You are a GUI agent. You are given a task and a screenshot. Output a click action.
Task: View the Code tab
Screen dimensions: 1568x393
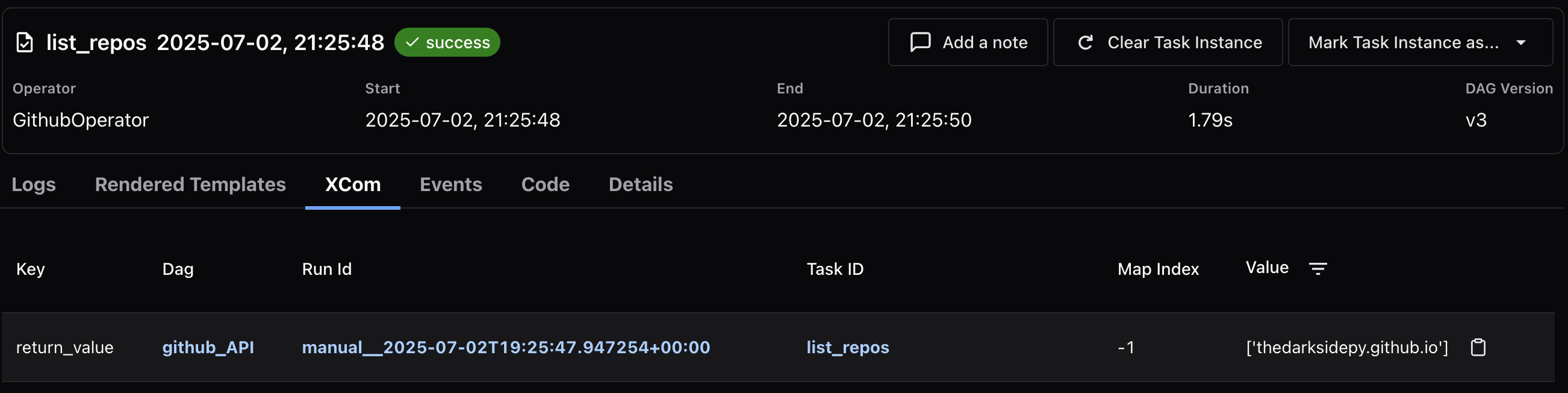click(545, 184)
